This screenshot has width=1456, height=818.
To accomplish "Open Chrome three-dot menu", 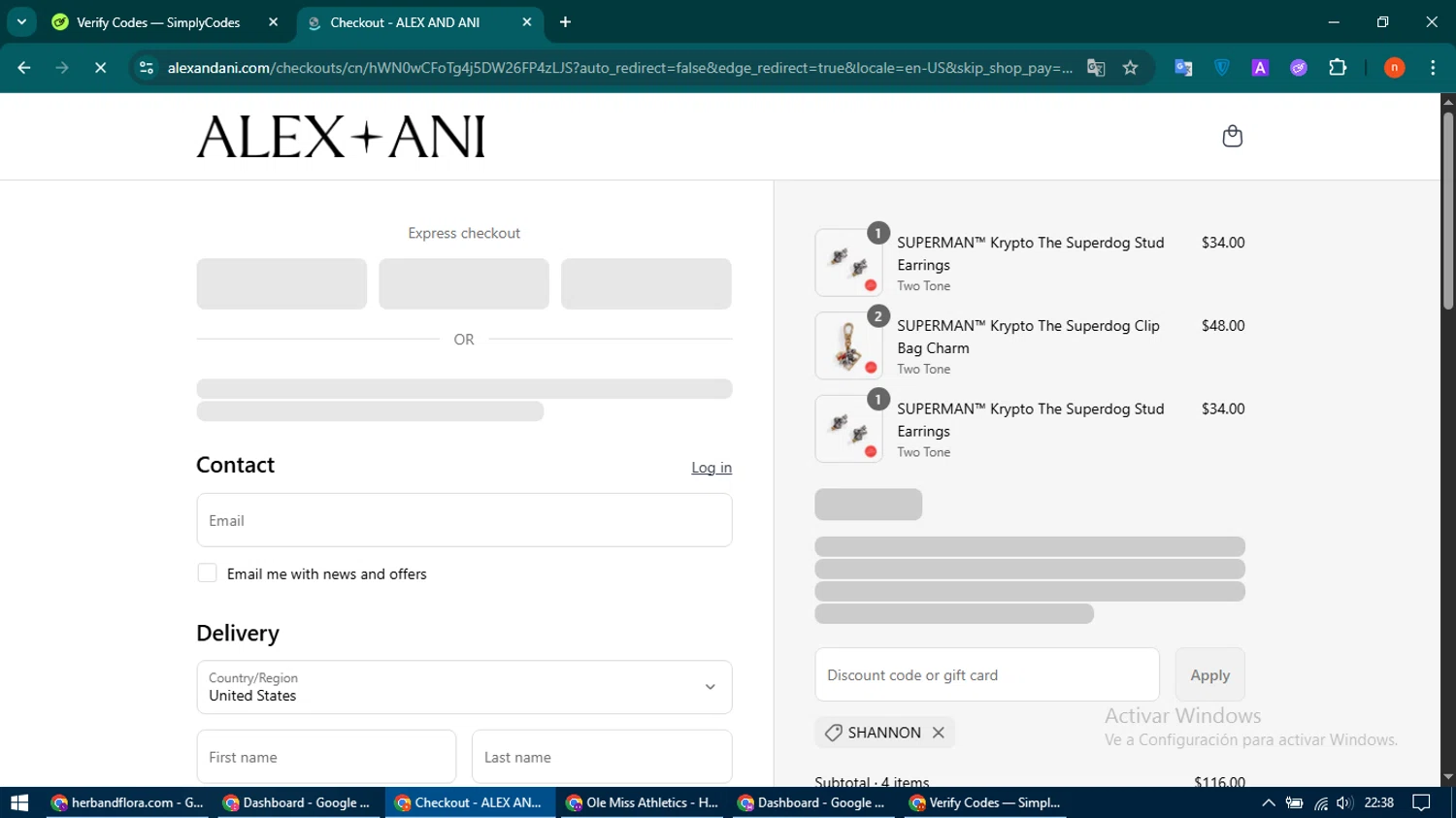I will tap(1433, 68).
